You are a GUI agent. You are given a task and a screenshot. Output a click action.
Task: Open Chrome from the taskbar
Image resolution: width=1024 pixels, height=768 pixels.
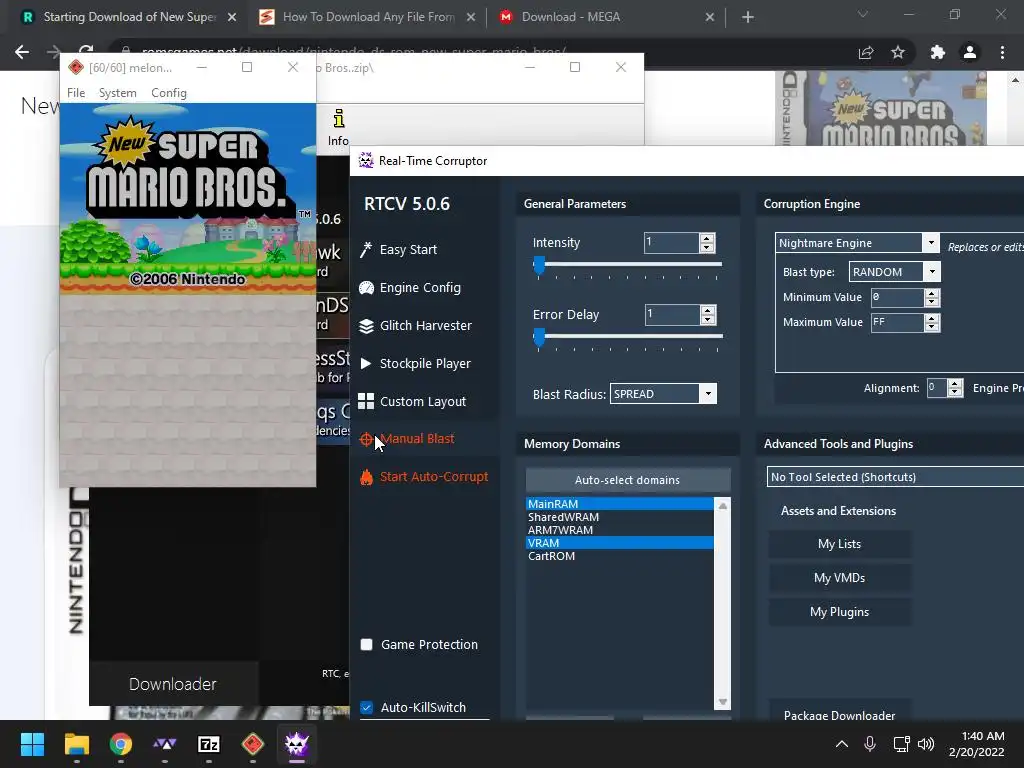(x=121, y=744)
